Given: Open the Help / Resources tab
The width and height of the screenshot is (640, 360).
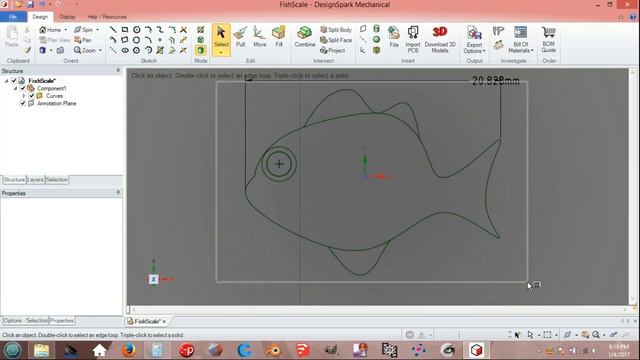Looking at the screenshot, I should point(107,17).
